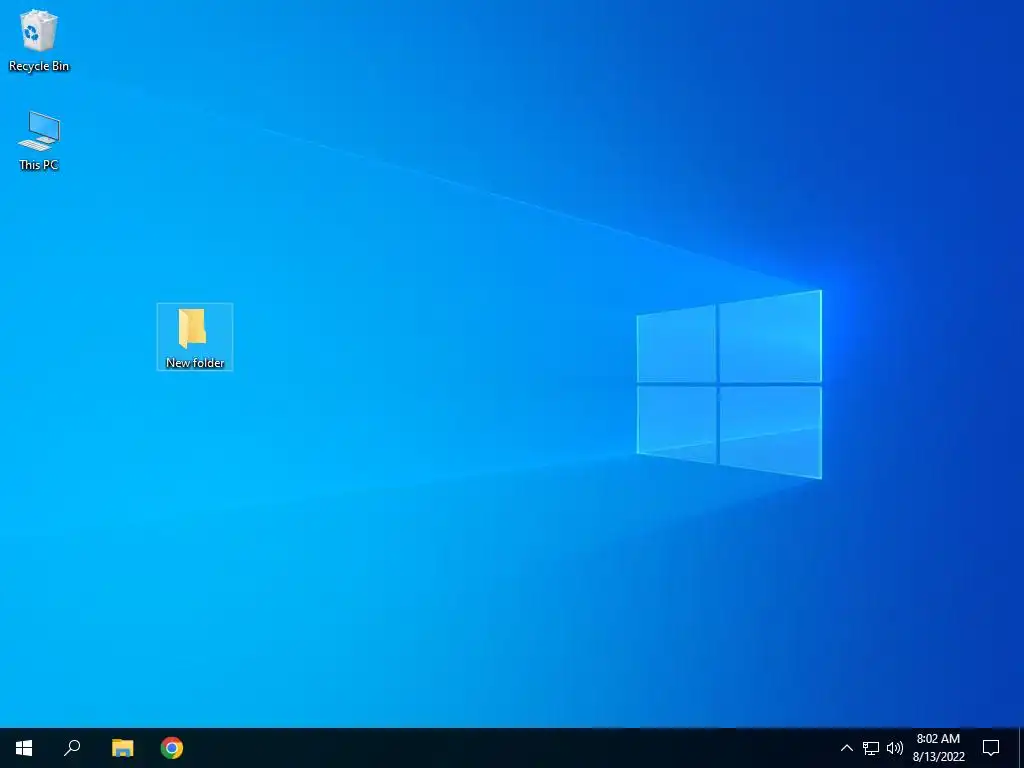This screenshot has height=768, width=1024.
Task: Select the New folder icon on desktop
Action: pyautogui.click(x=195, y=337)
